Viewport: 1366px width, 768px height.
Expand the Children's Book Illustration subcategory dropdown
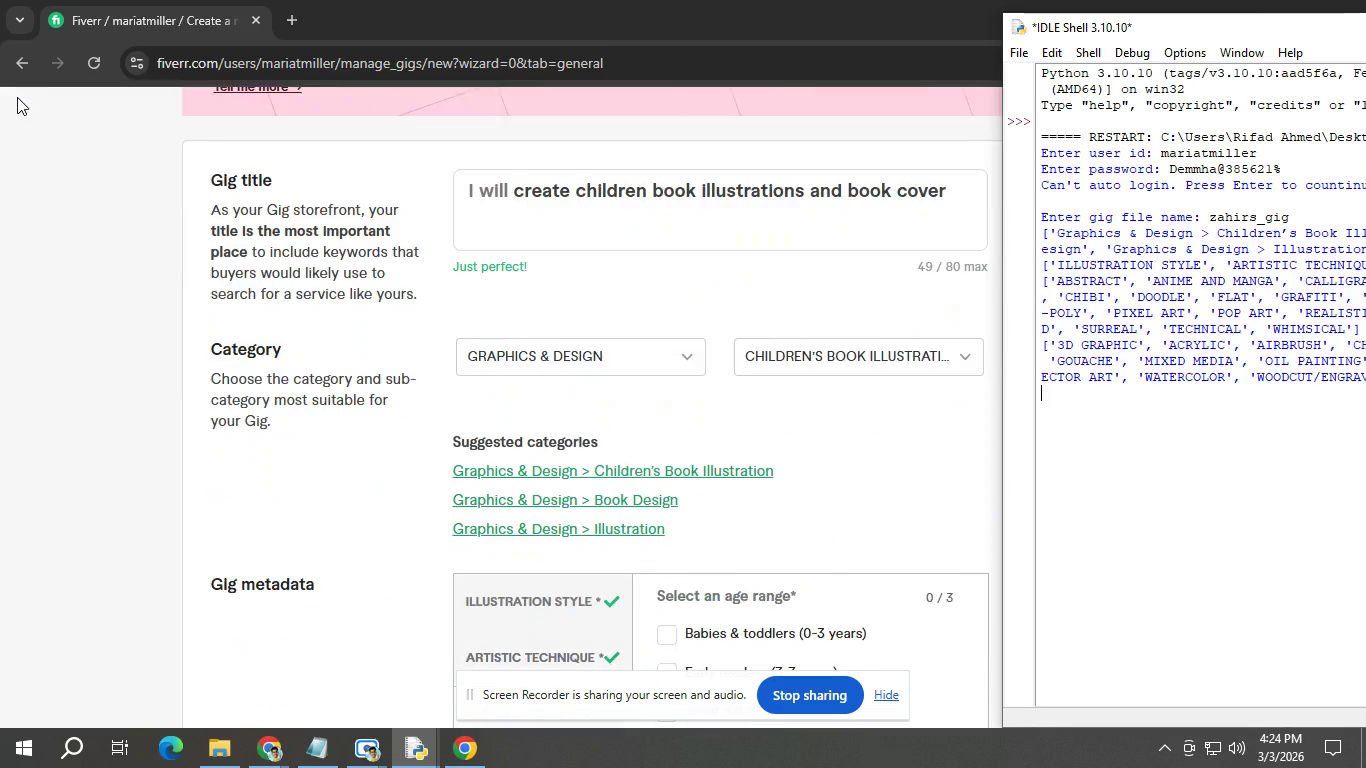858,357
